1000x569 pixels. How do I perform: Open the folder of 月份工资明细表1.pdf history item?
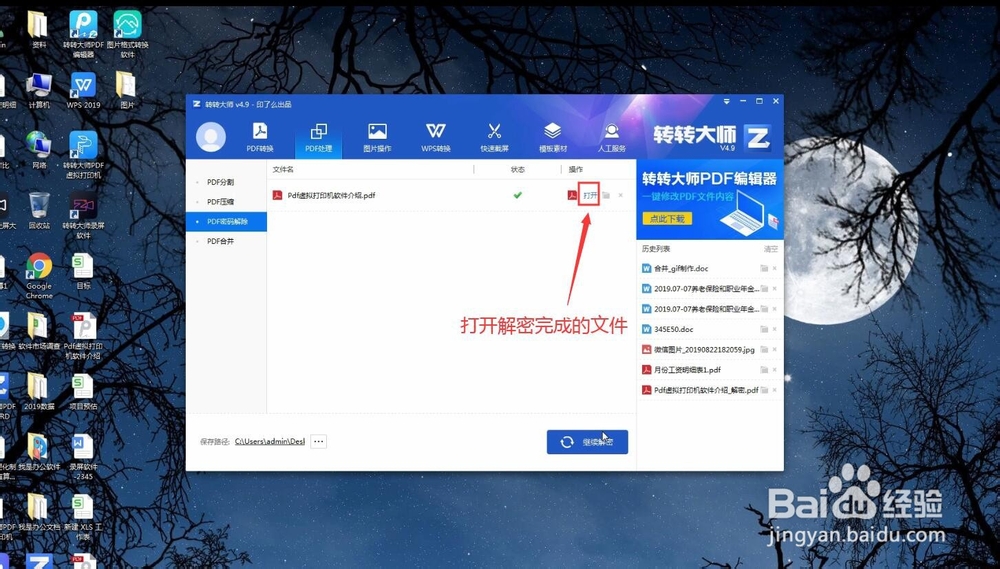pos(763,370)
